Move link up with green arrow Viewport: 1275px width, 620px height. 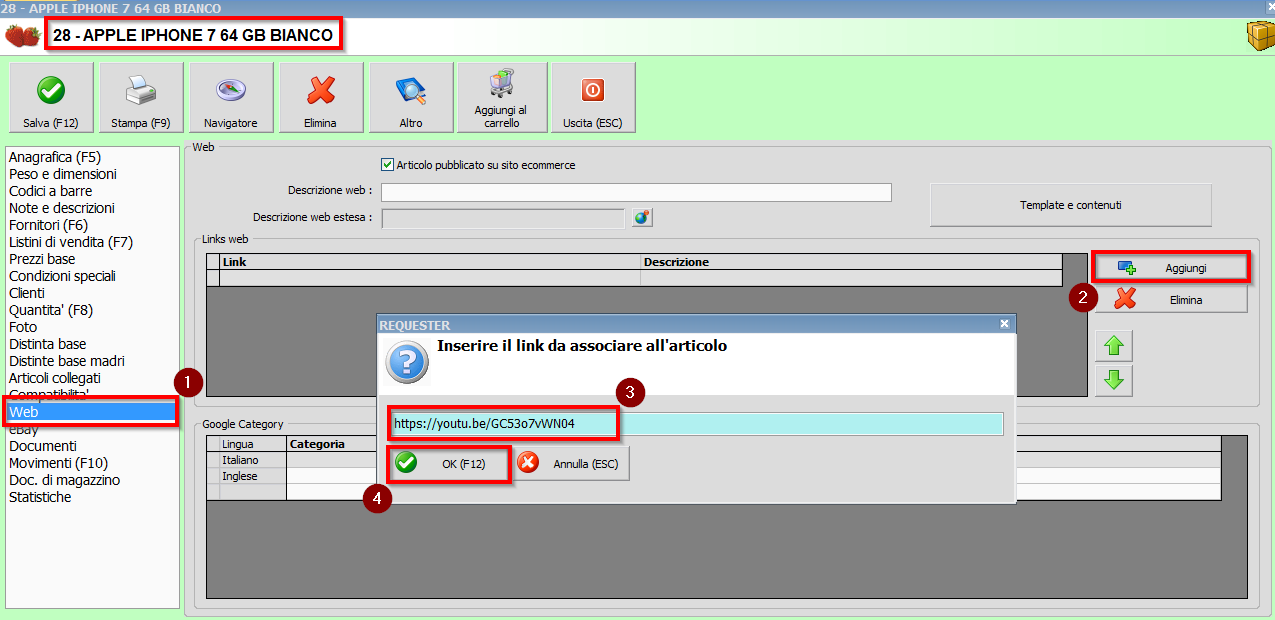1114,347
